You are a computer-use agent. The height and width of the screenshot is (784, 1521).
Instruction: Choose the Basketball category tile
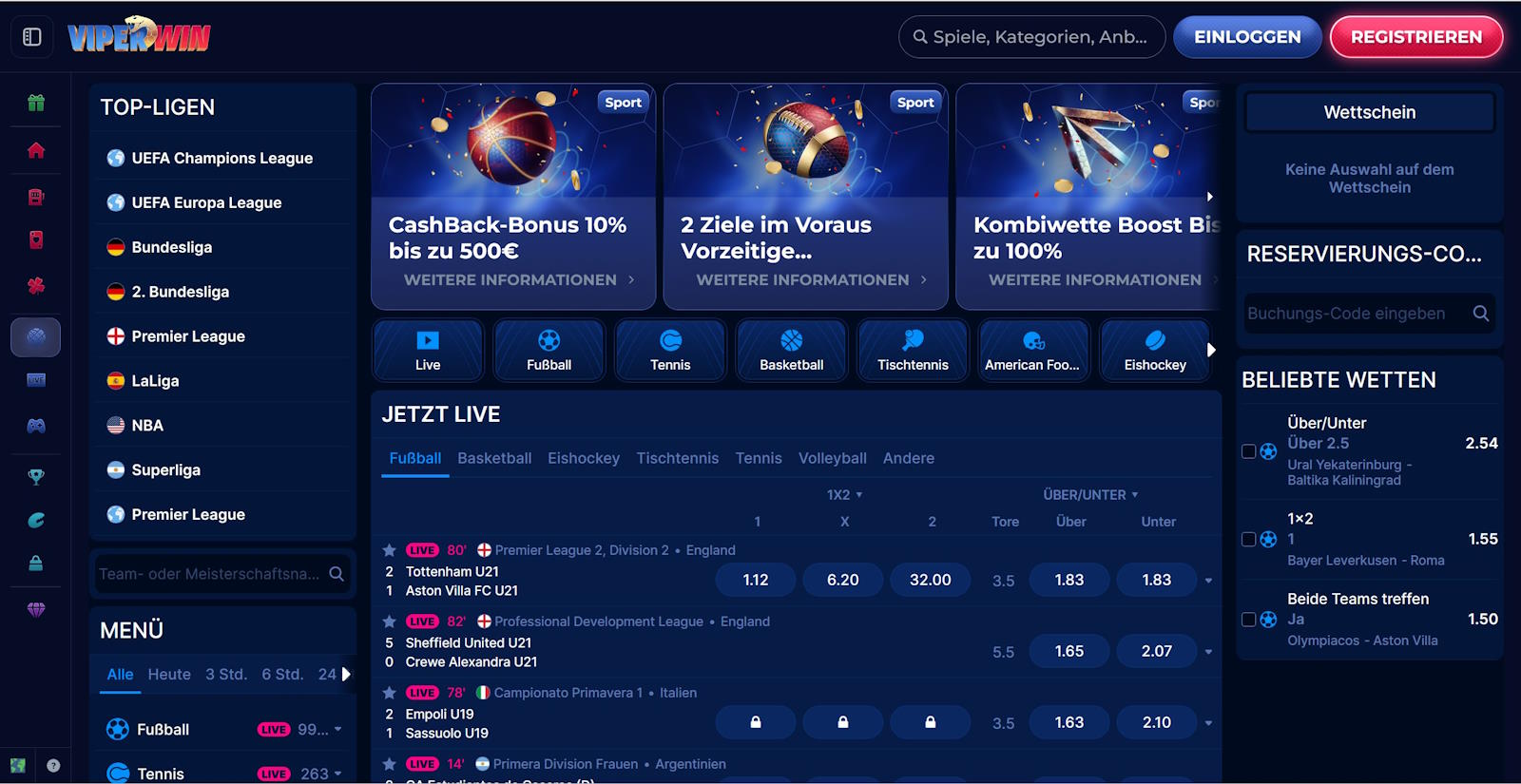[x=791, y=350]
